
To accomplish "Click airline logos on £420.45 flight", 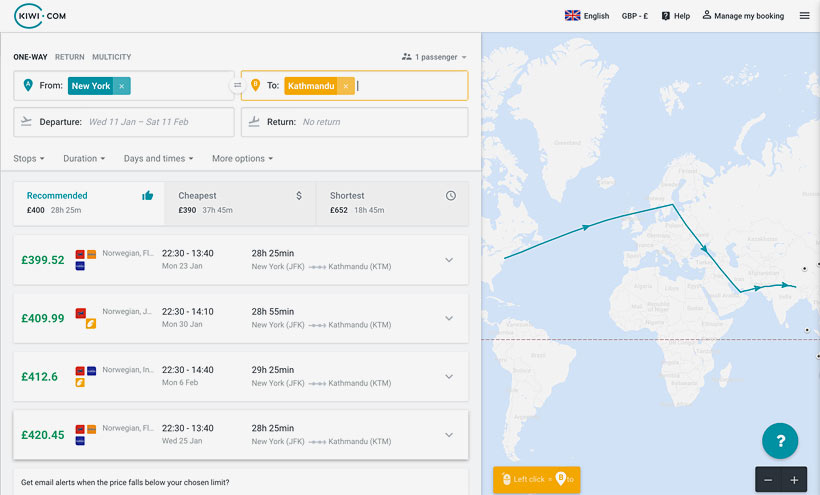I will coord(86,434).
